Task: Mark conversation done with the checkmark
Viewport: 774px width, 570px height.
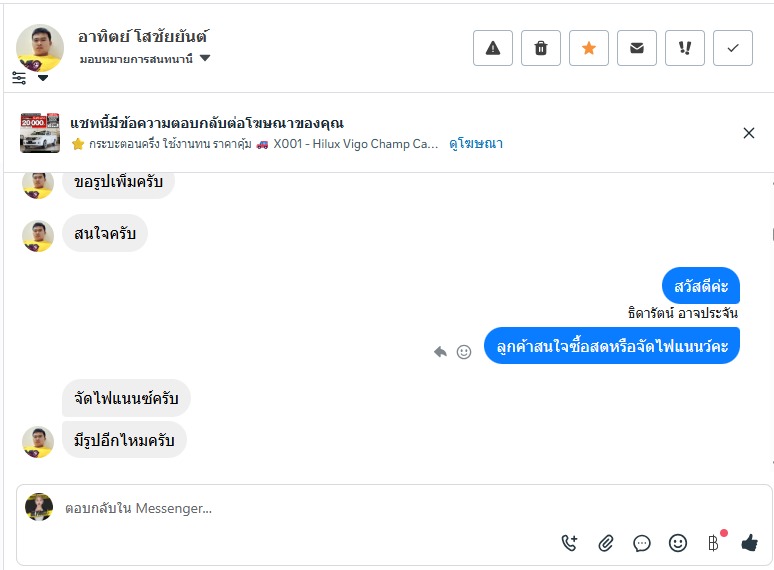Action: [x=733, y=48]
